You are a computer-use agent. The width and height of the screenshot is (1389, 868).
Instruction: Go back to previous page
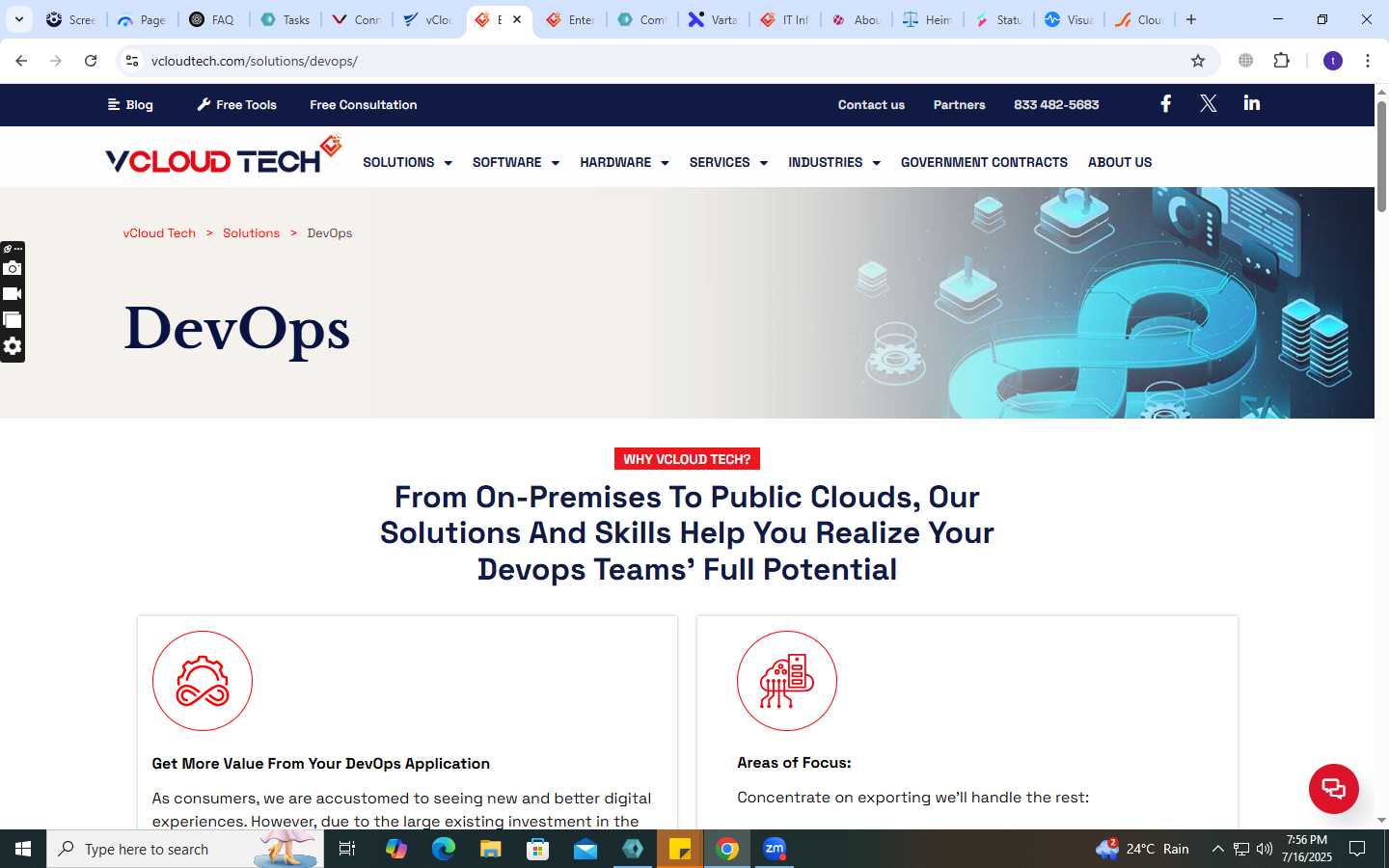pos(21,61)
